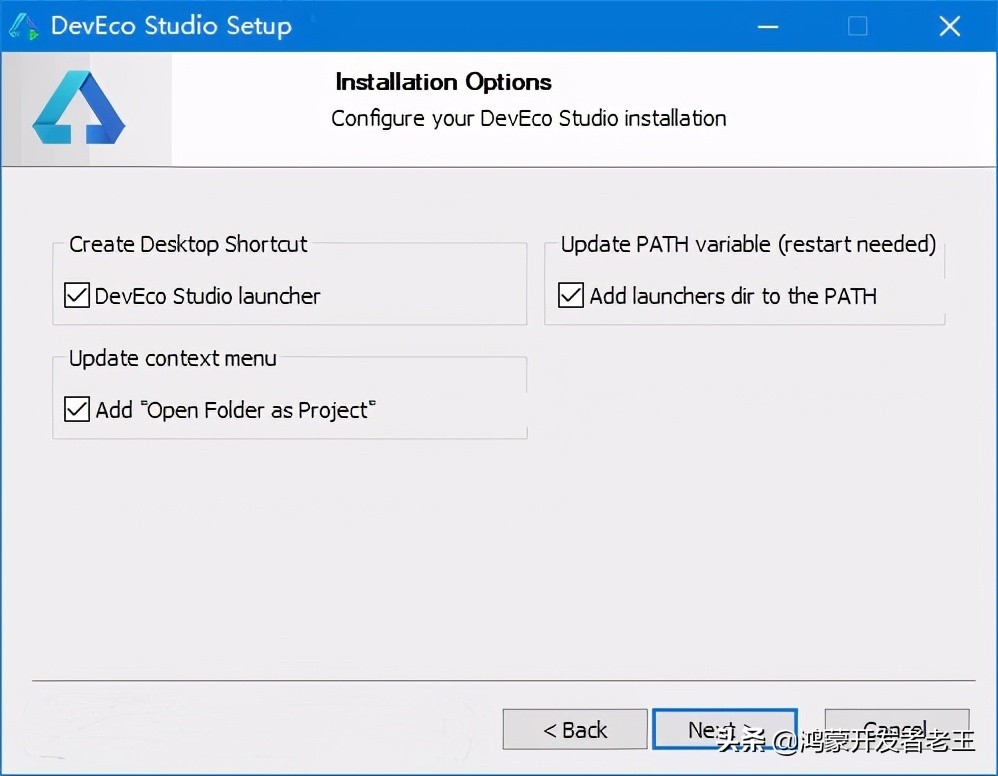Toggle the Add launchers dir to PATH checkbox
This screenshot has width=998, height=776.
571,296
